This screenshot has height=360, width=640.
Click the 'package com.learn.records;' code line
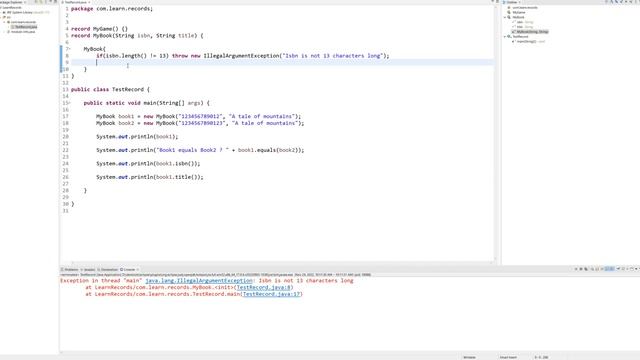pos(112,9)
